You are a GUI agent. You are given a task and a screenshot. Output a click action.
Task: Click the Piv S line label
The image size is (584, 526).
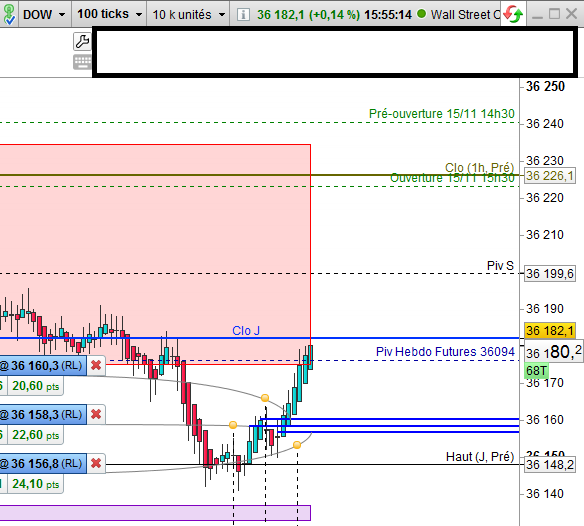point(500,266)
